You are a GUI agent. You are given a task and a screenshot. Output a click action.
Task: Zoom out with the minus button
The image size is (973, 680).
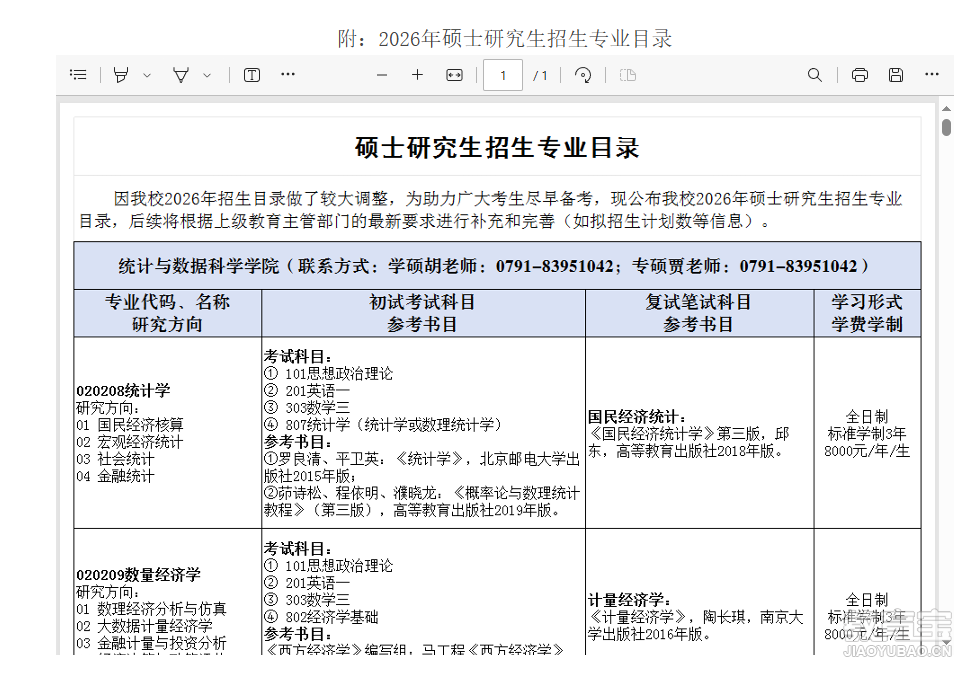tap(382, 75)
